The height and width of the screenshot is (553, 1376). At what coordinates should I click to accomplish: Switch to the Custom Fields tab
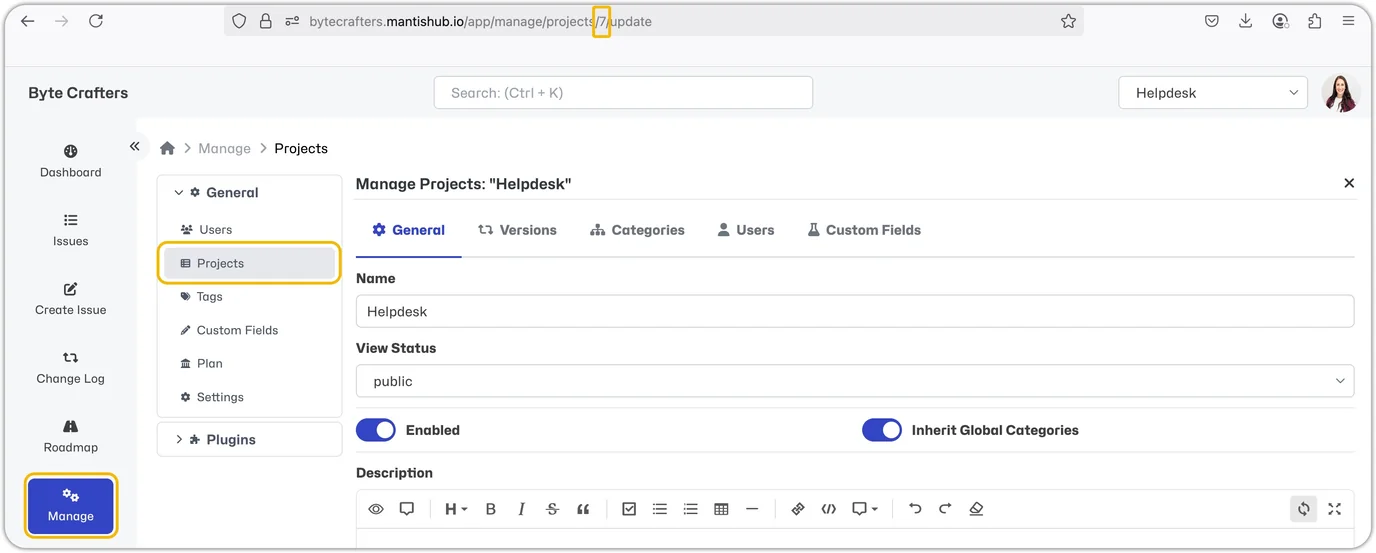(x=864, y=230)
